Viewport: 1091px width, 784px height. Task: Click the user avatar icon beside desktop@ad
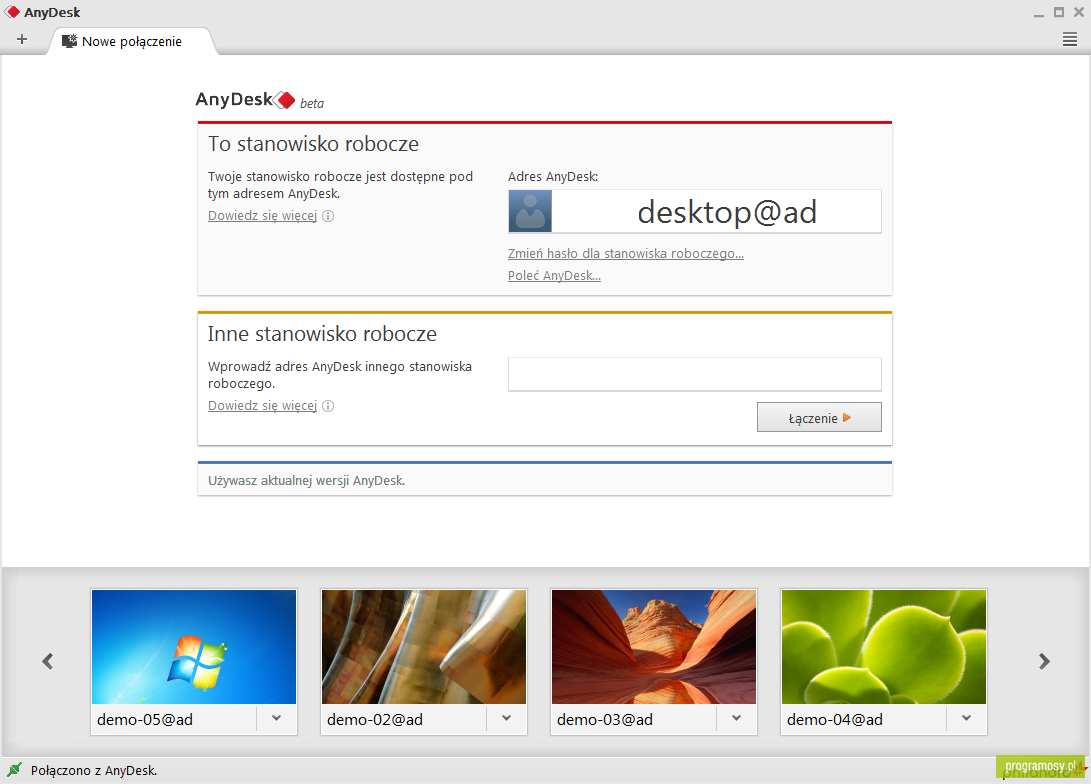pos(530,211)
